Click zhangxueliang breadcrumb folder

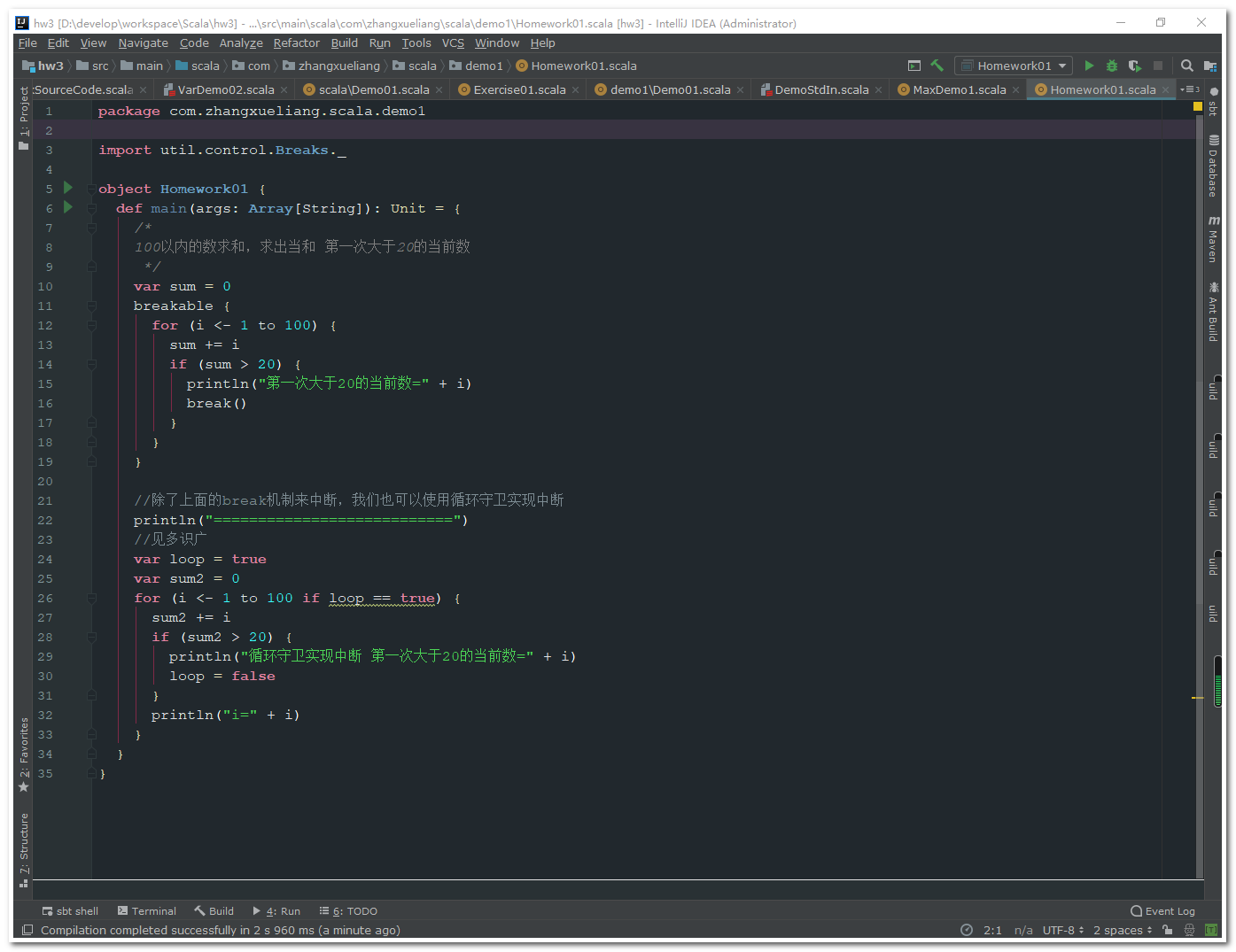pos(331,66)
